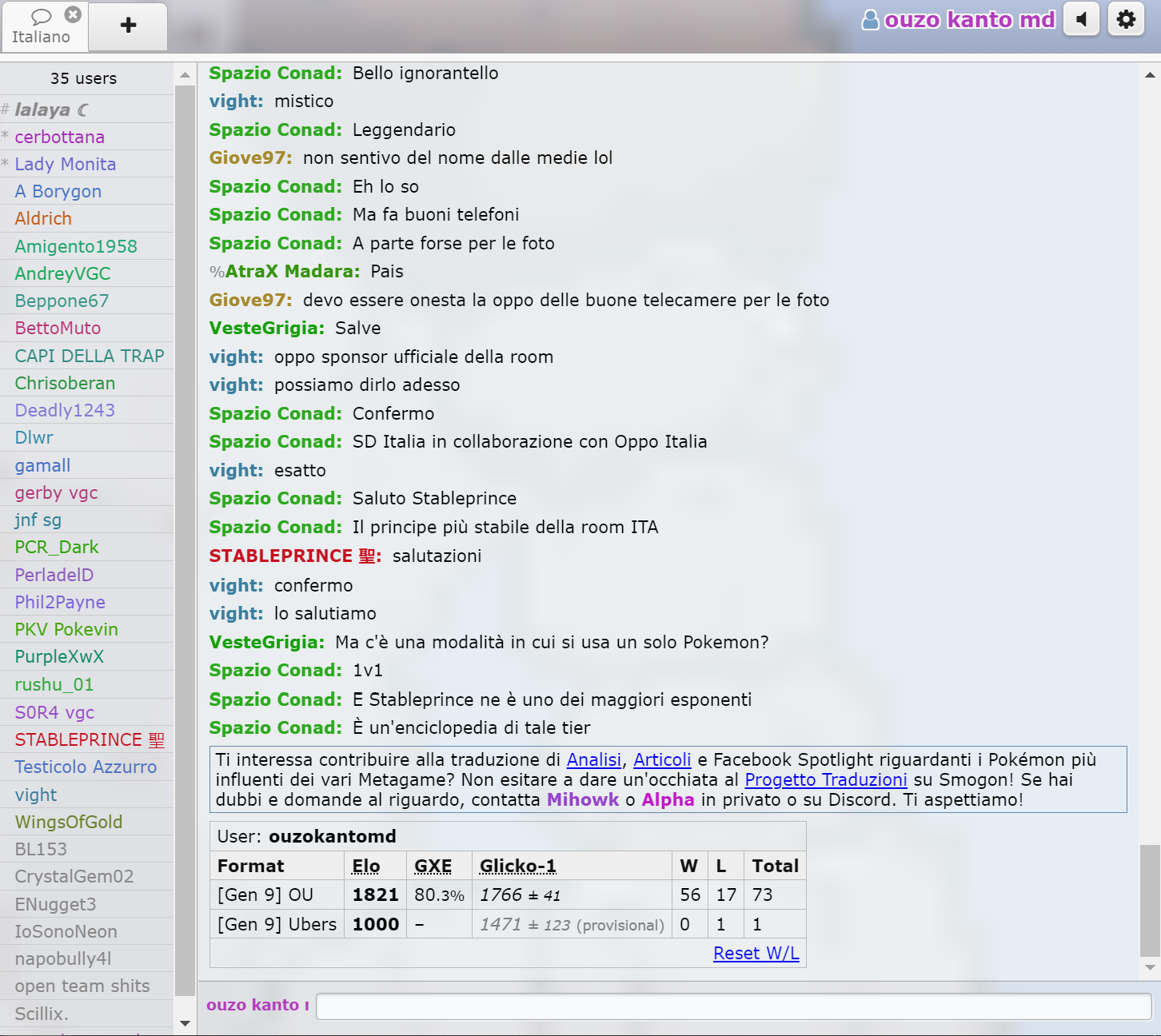This screenshot has height=1036, width=1161.
Task: Click the [Gen 9] OU format cell
Action: [277, 895]
